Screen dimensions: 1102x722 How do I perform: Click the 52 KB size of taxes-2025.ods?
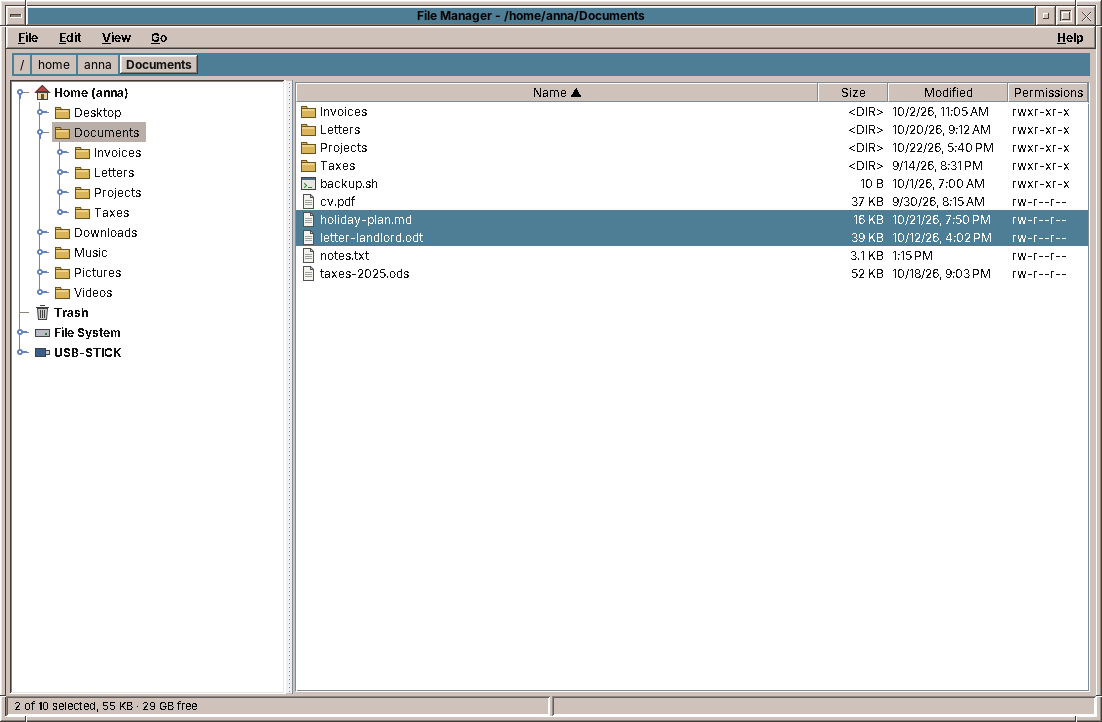(x=867, y=274)
